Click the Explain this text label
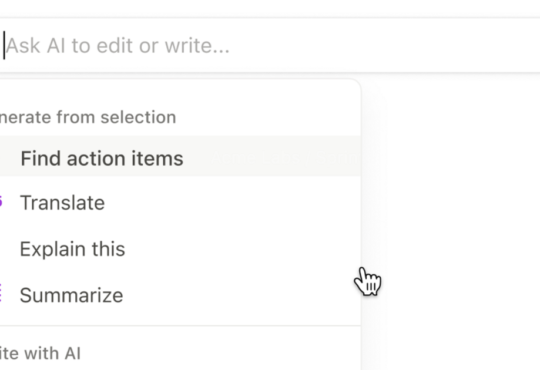The image size is (540, 370). pos(72,249)
